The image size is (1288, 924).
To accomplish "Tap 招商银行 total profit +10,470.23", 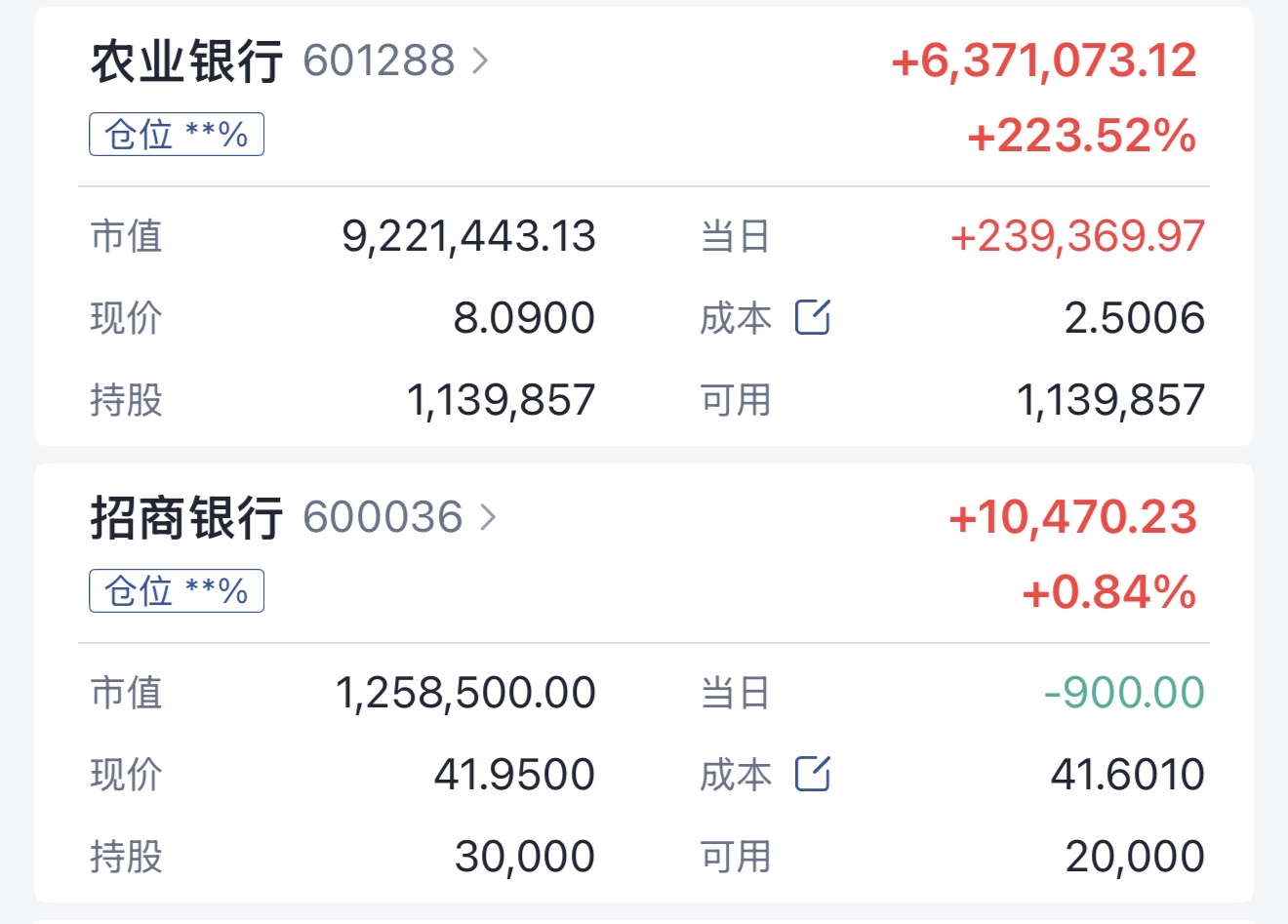I will (1072, 517).
